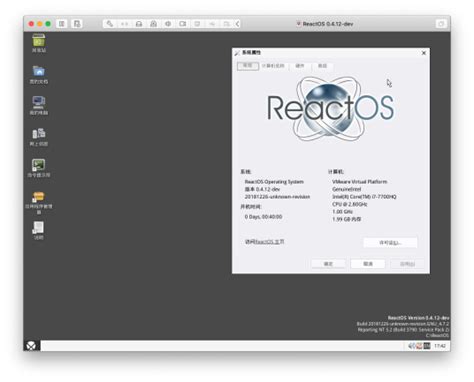Close the System Properties dialog
Image resolution: width=474 pixels, height=382 pixels.
[424, 53]
